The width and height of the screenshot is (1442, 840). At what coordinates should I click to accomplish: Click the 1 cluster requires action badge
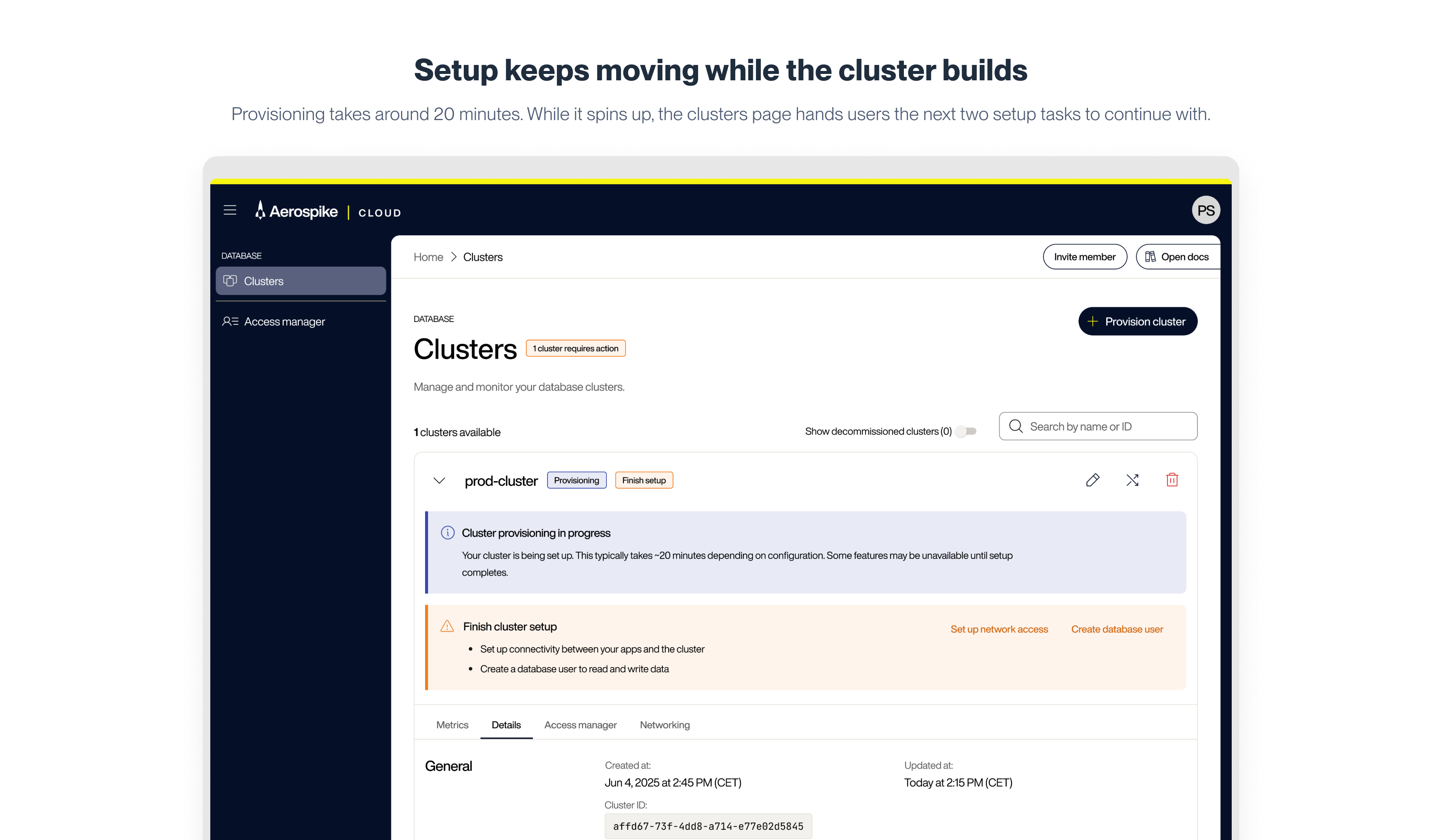tap(576, 348)
